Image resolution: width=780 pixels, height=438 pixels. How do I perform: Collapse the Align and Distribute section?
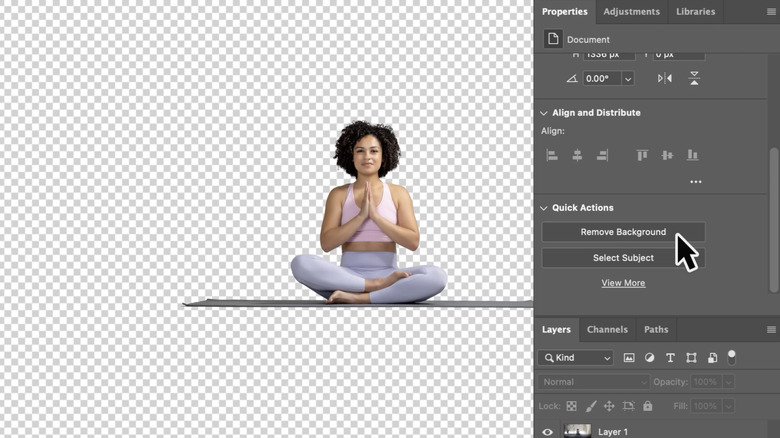[544, 113]
